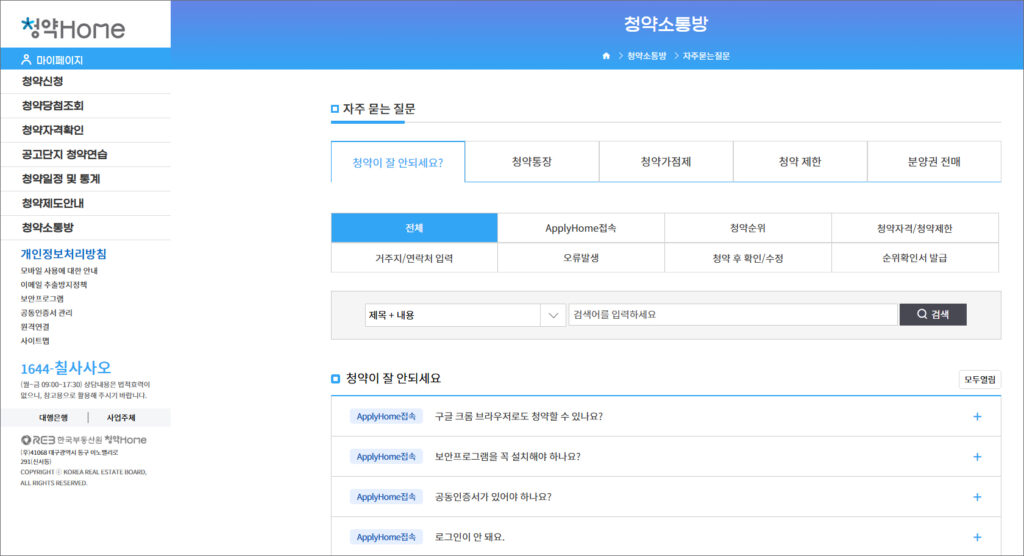The height and width of the screenshot is (556, 1024).
Task: Expand the 공동인증서 question plus icon
Action: point(977,496)
